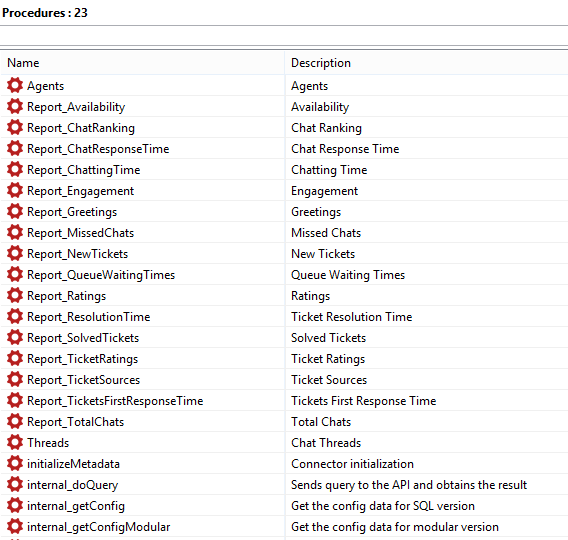This screenshot has height=540, width=568.
Task: Click the Report_MissedChats gear icon
Action: [15, 233]
